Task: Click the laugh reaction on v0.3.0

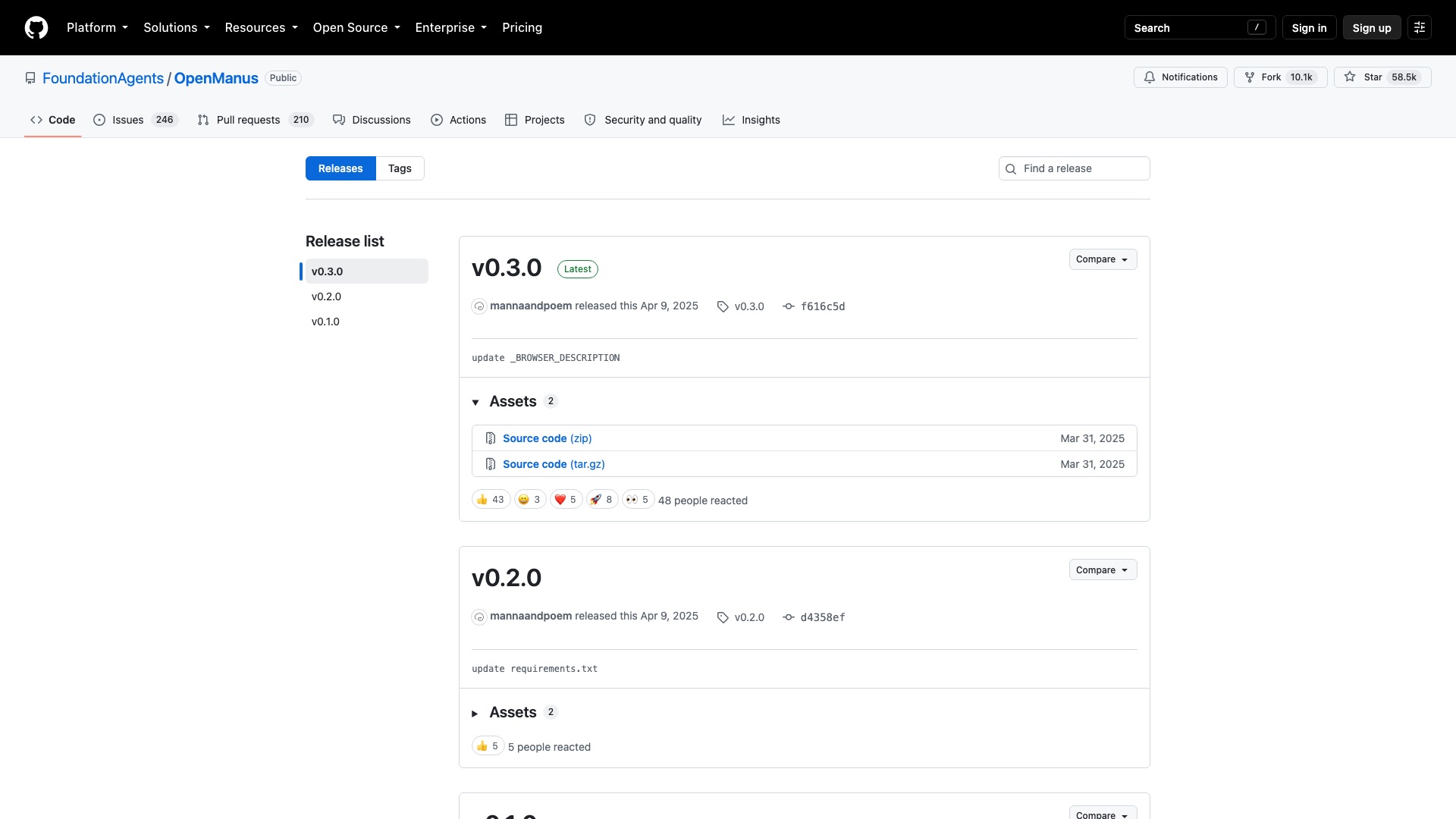Action: (x=530, y=500)
